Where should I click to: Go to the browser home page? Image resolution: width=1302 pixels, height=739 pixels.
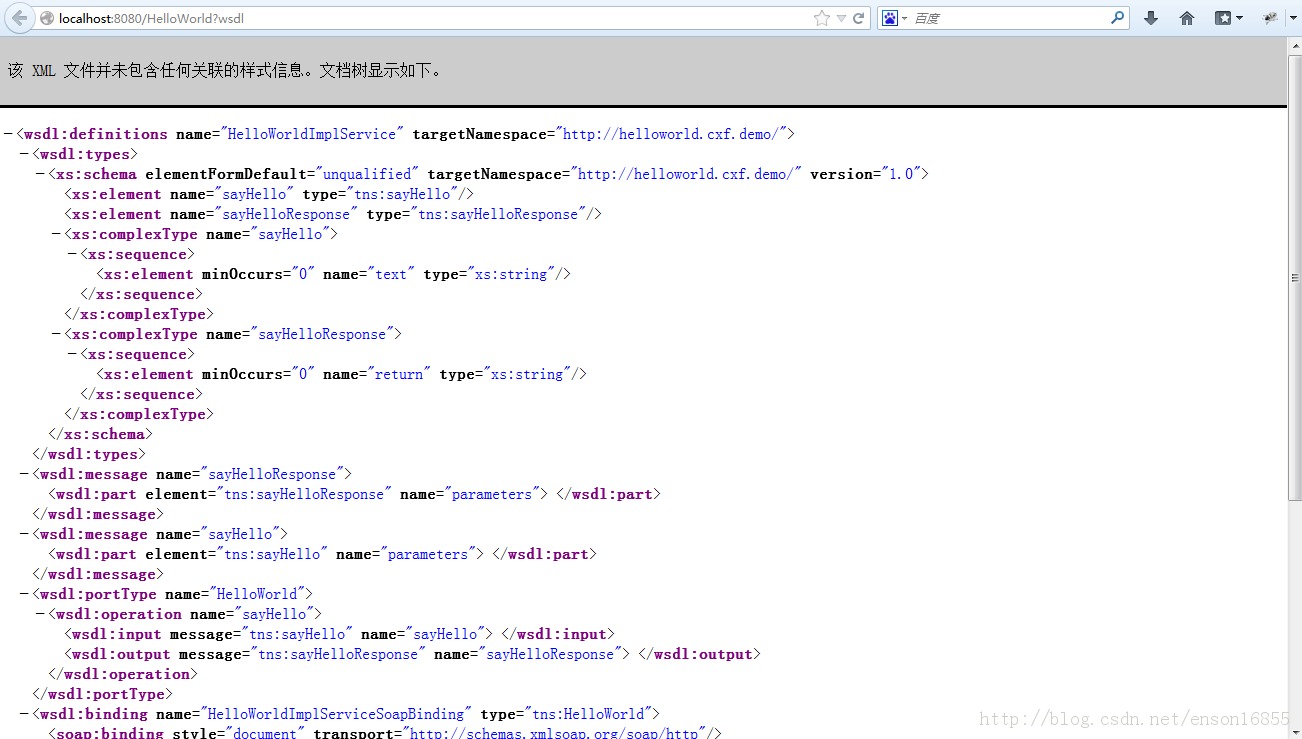point(1187,18)
